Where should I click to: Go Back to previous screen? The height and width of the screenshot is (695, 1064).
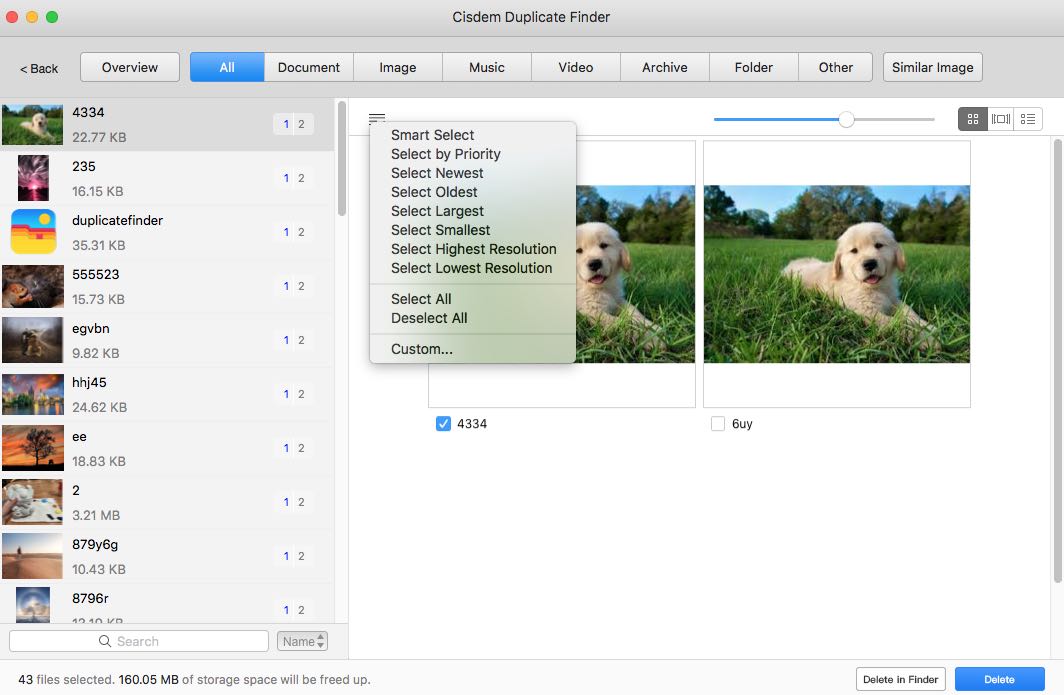[39, 69]
